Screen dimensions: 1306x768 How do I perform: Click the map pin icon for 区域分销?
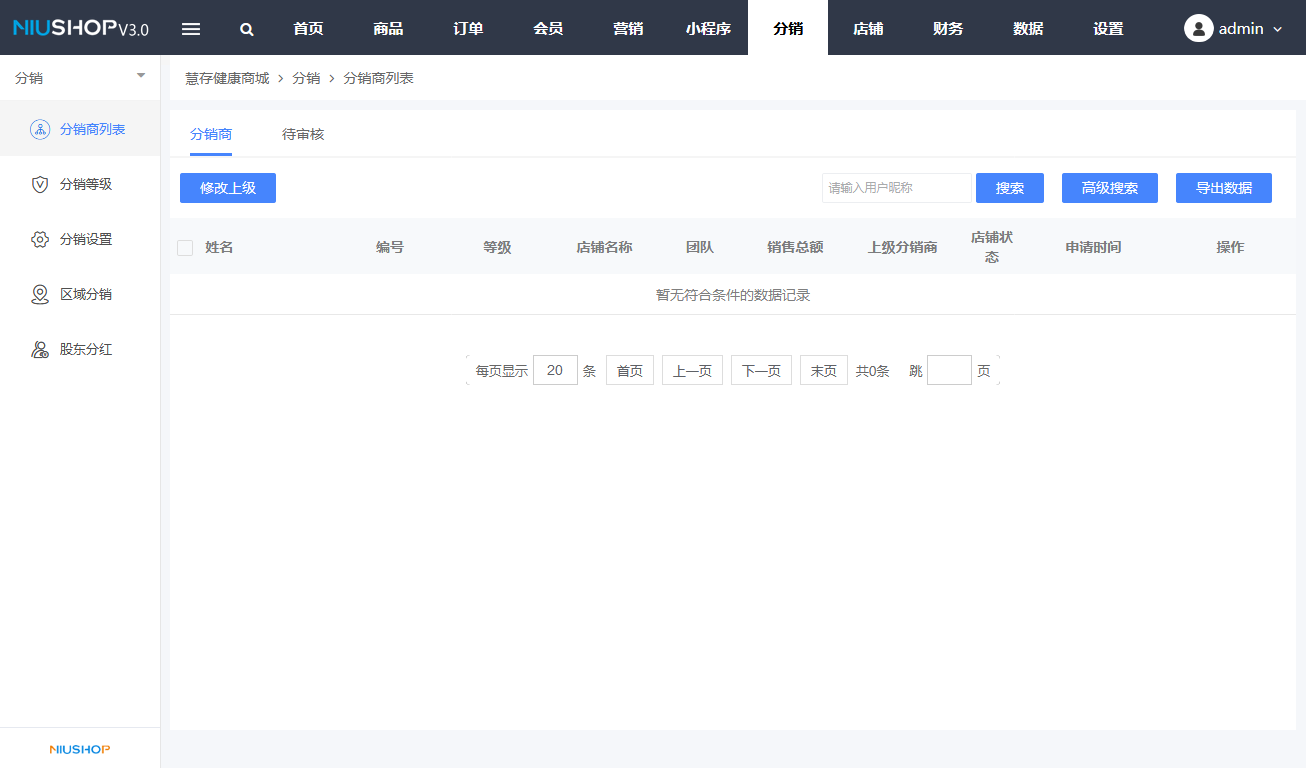(x=40, y=294)
